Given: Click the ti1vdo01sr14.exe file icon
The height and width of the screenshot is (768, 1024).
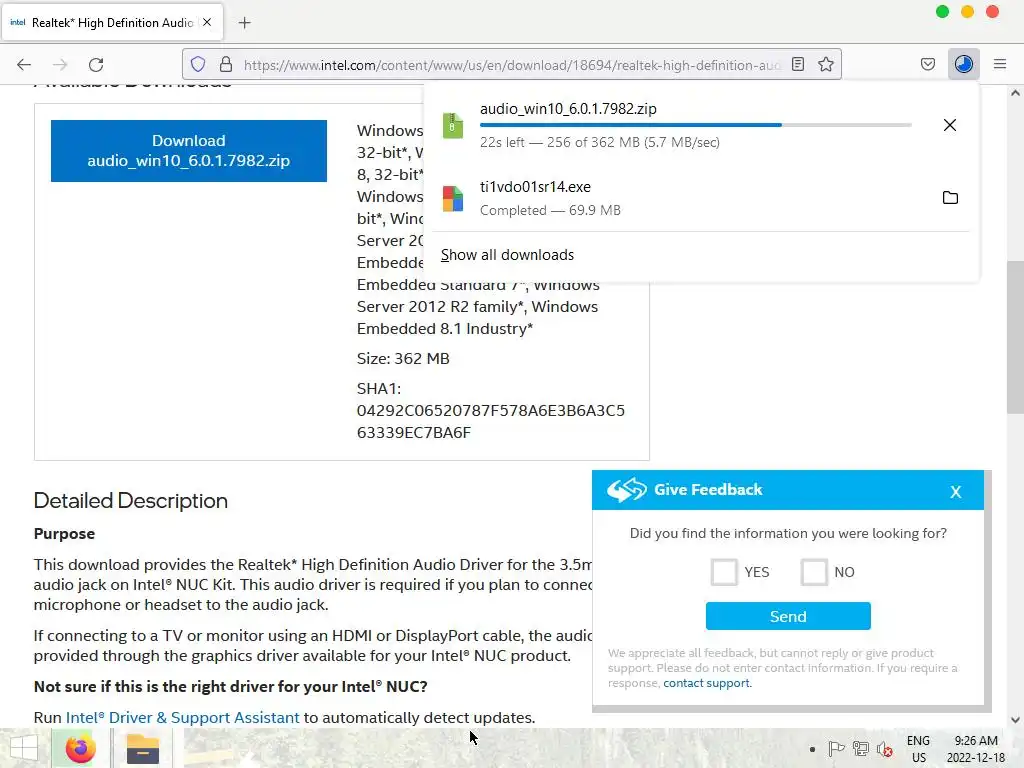Looking at the screenshot, I should [453, 199].
